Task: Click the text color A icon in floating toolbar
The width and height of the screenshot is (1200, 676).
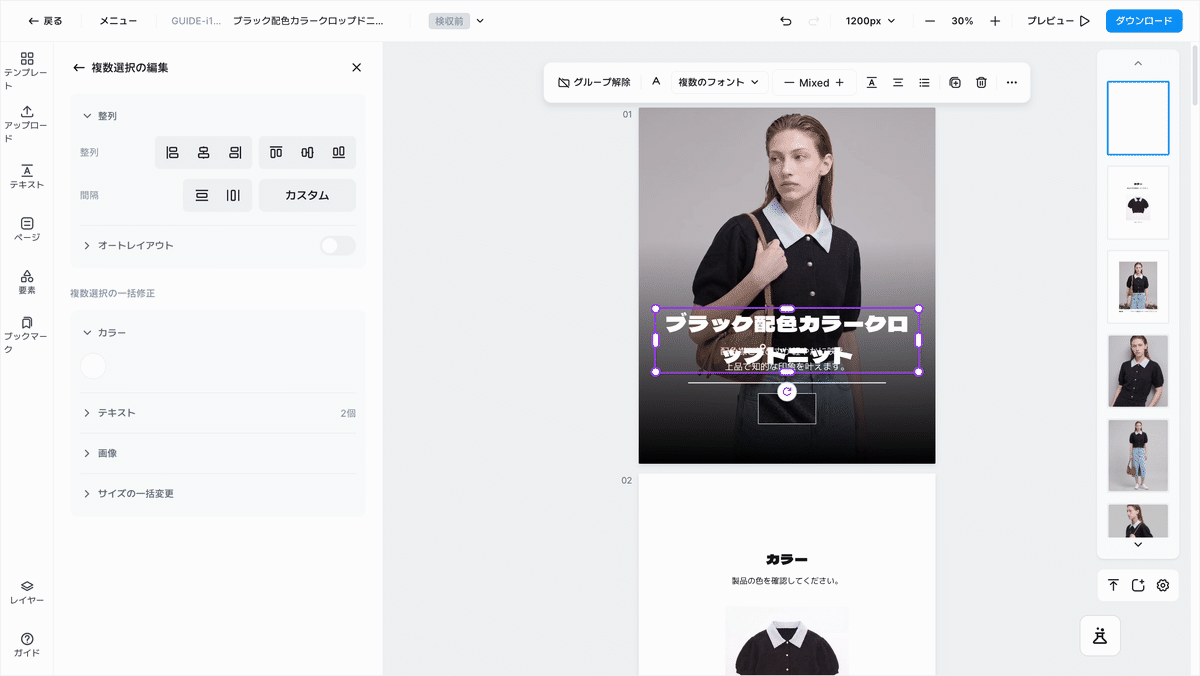Action: point(656,82)
